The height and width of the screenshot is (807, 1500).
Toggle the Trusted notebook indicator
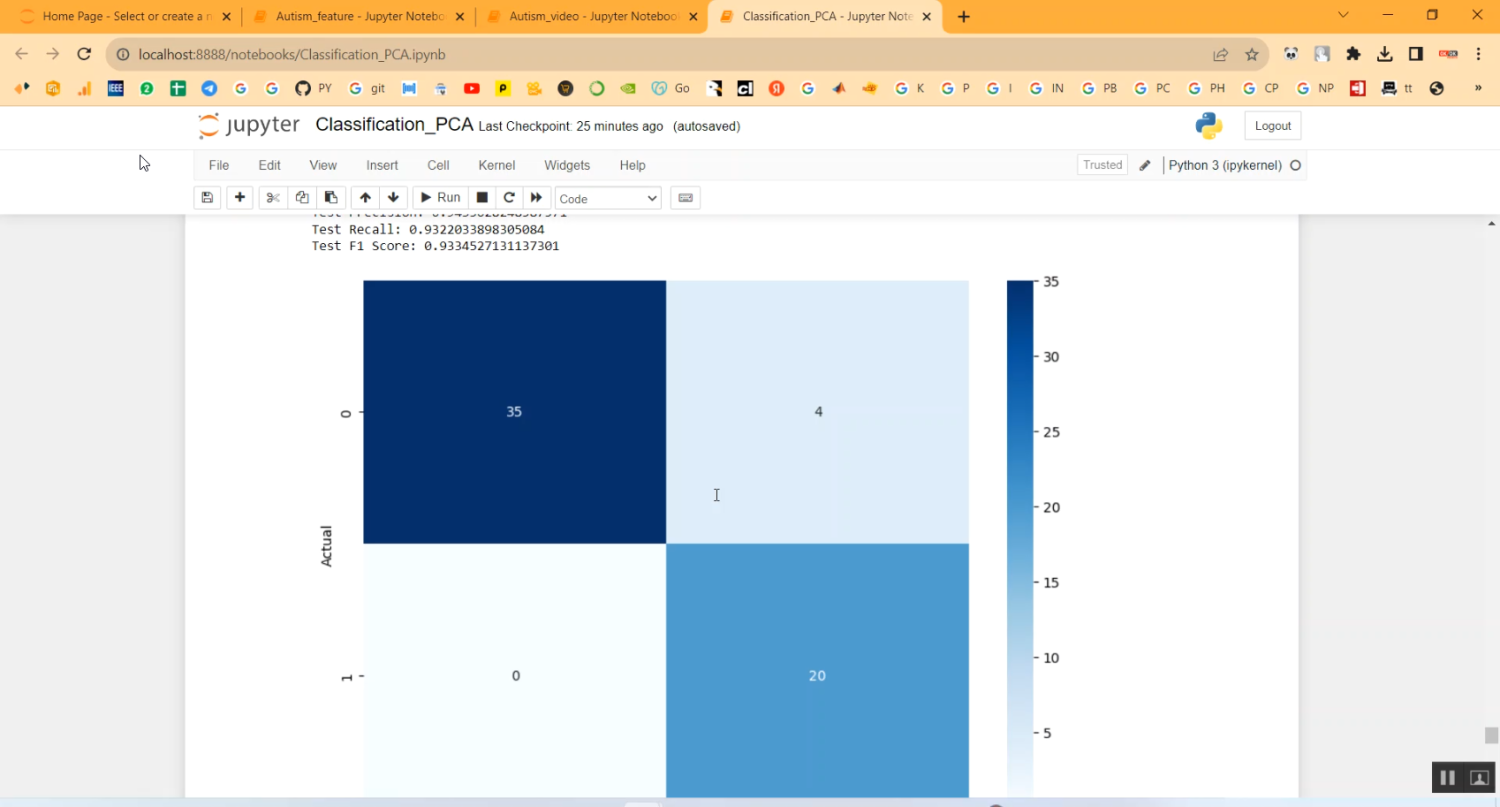[x=1102, y=165]
